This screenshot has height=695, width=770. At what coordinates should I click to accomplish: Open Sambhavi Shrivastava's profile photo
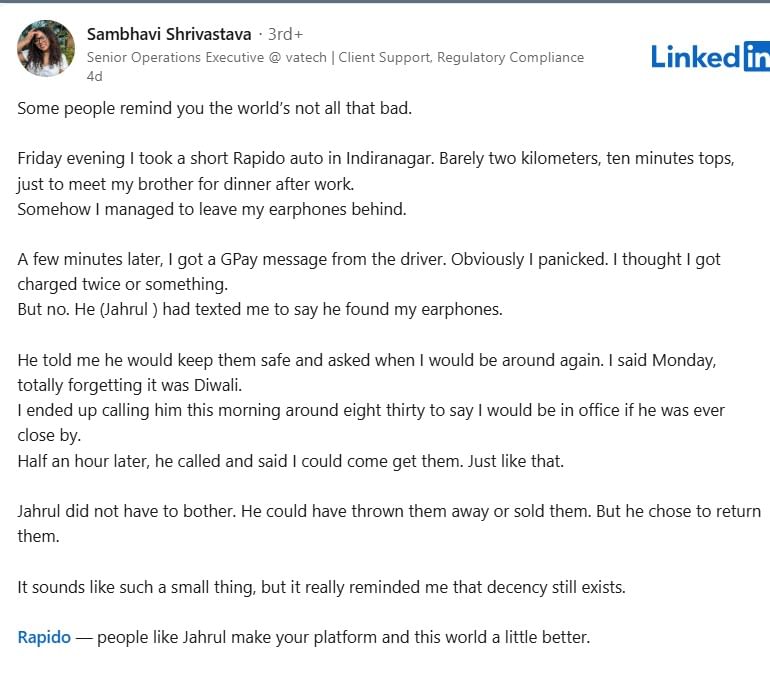(46, 49)
